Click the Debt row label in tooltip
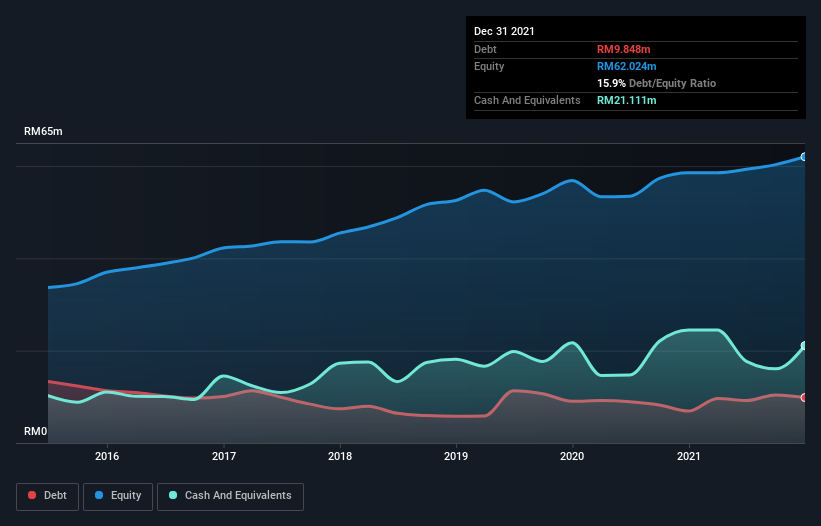 tap(485, 49)
